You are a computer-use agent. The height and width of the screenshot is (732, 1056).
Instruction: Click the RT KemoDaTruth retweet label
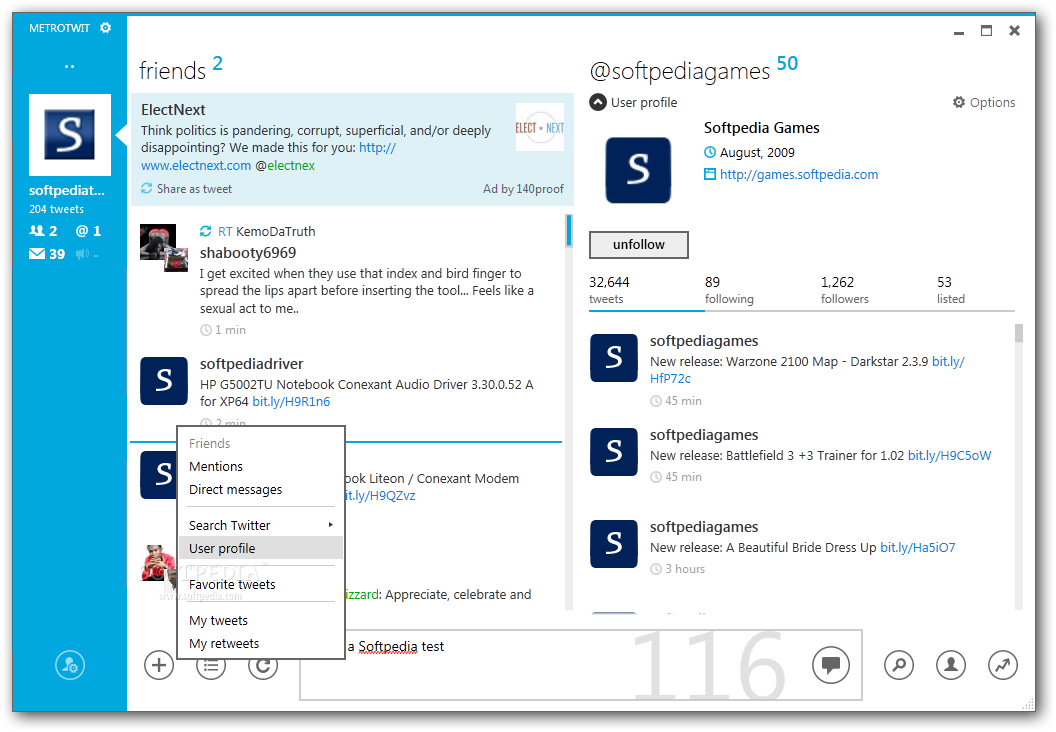(x=258, y=232)
